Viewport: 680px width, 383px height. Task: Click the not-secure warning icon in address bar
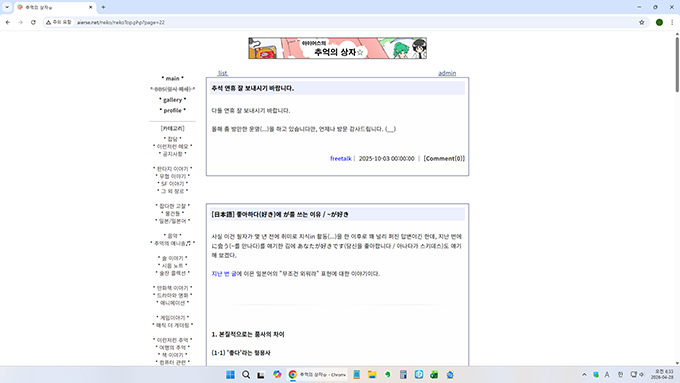pos(59,22)
